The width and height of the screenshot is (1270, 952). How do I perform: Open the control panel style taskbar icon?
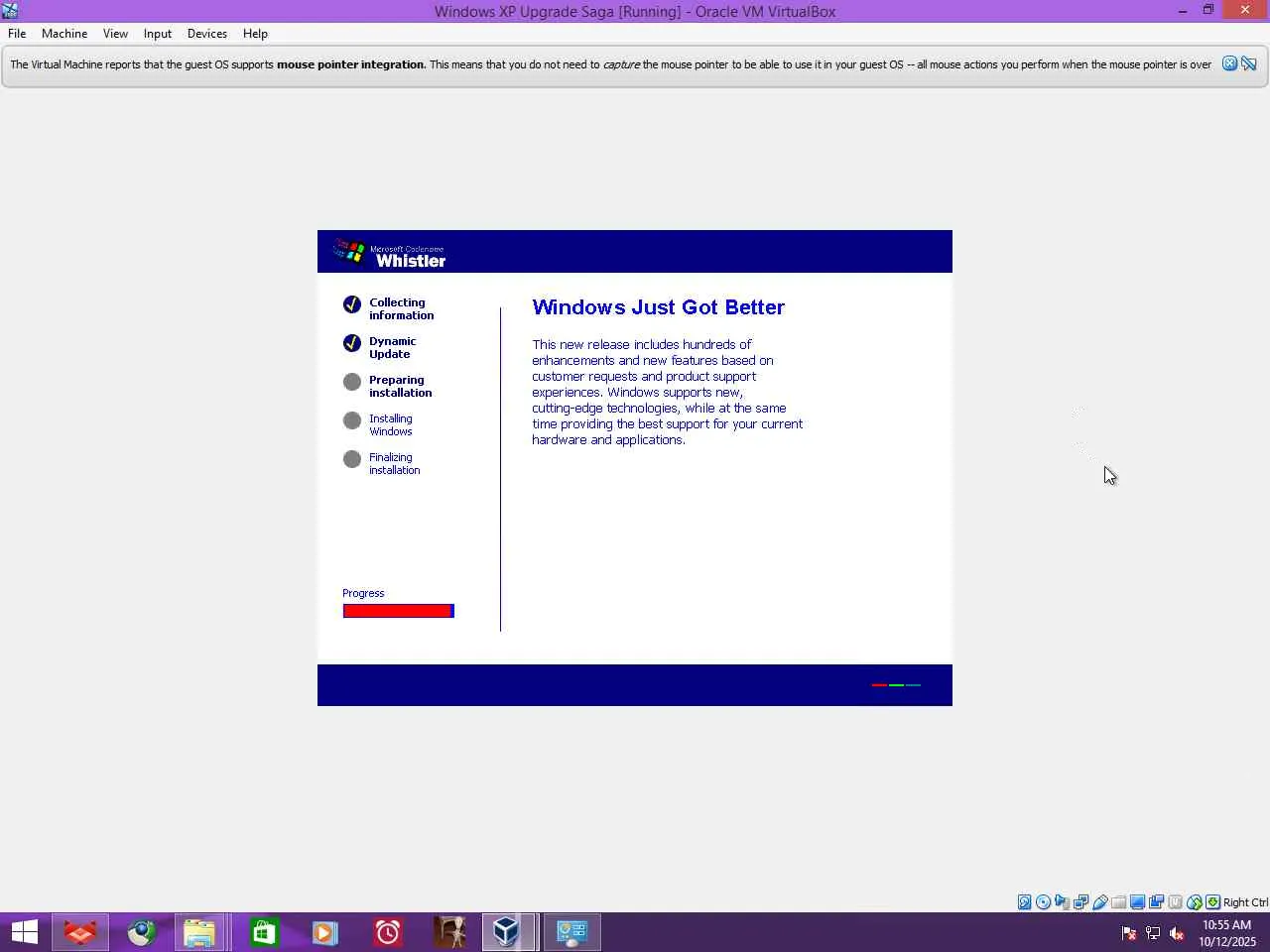tap(572, 932)
